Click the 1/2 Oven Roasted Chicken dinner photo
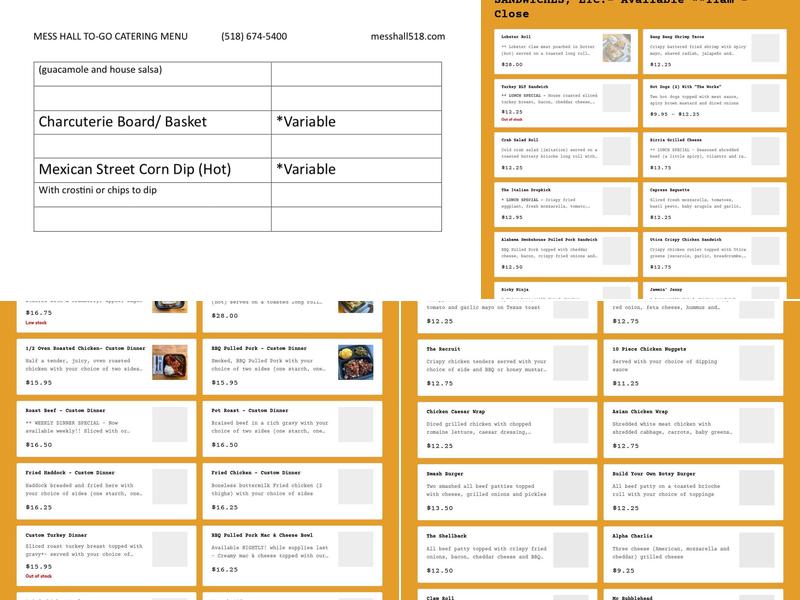Image resolution: width=800 pixels, height=600 pixels. pyautogui.click(x=169, y=362)
